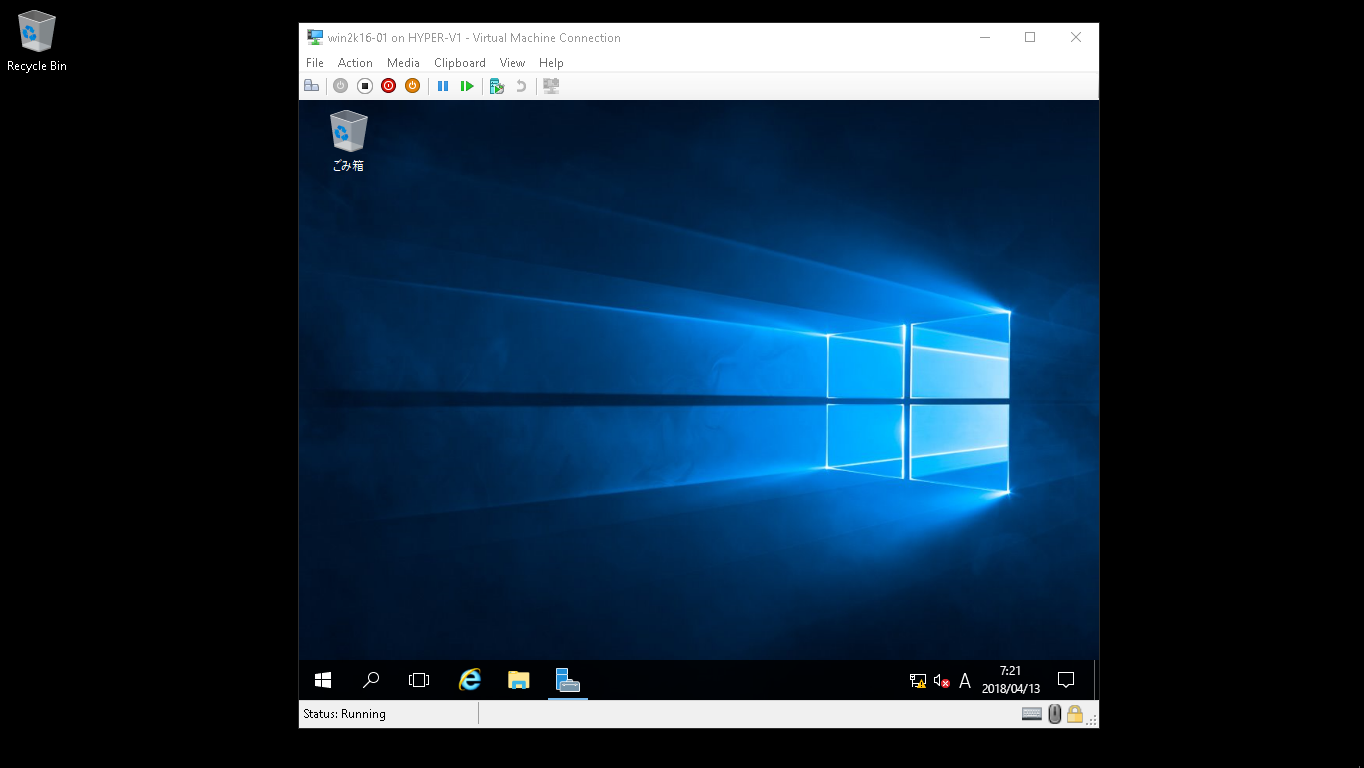Select the ごみ箱 icon on guest desktop
The width and height of the screenshot is (1364, 768).
(348, 141)
